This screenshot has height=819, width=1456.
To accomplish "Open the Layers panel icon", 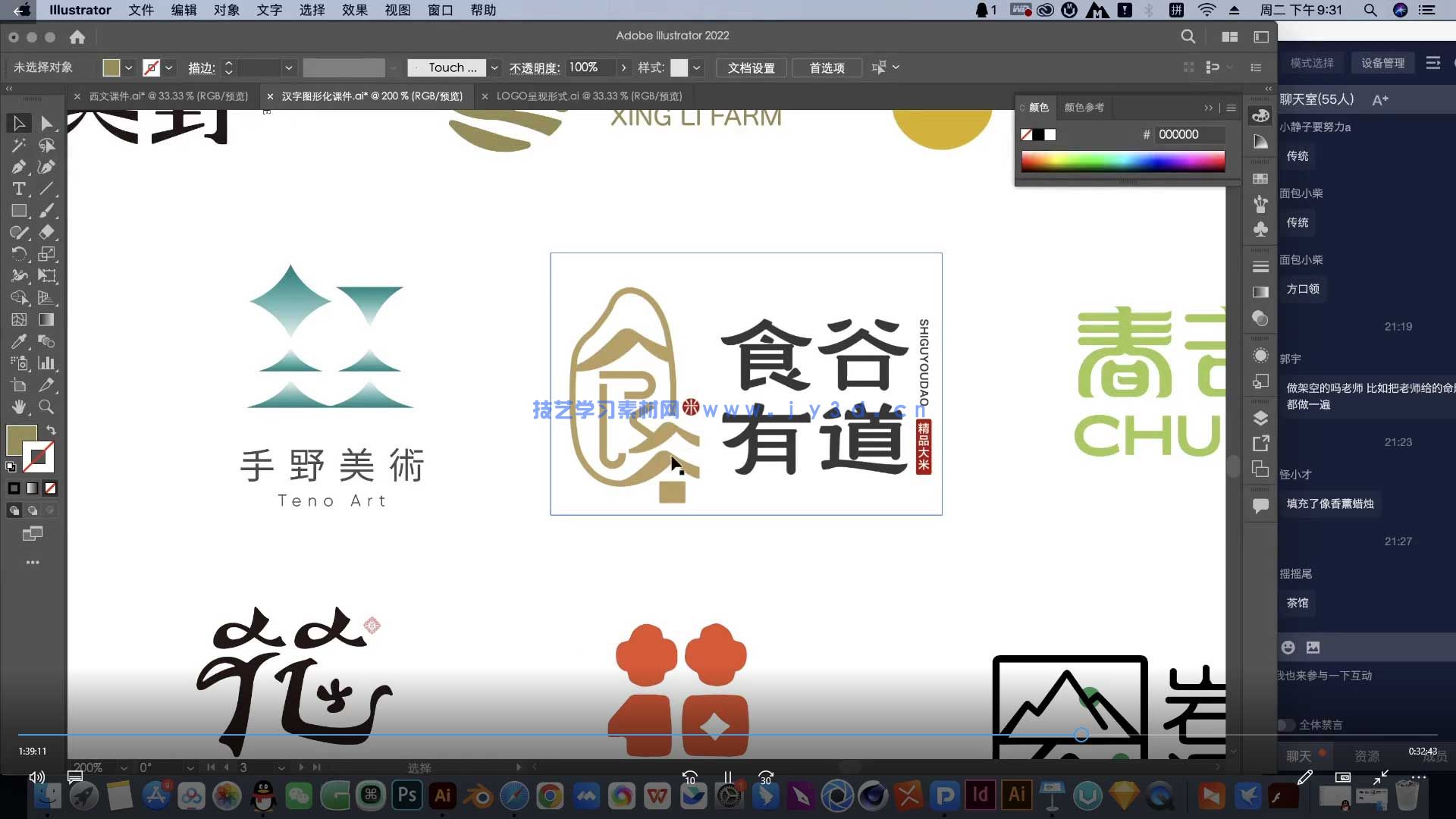I will 1260,418.
